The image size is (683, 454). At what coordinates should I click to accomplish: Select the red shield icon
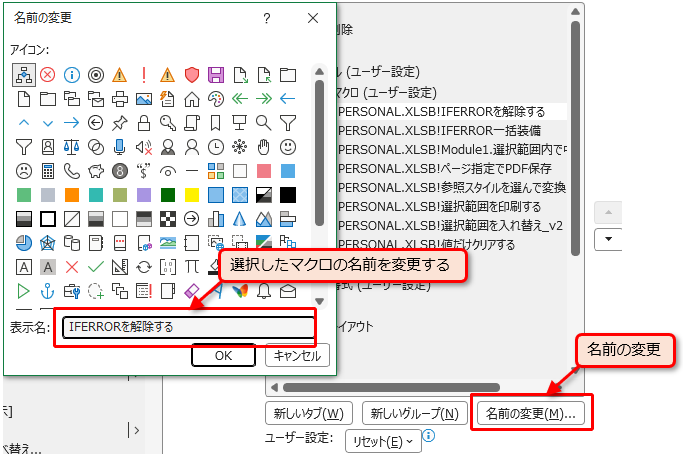tap(191, 74)
